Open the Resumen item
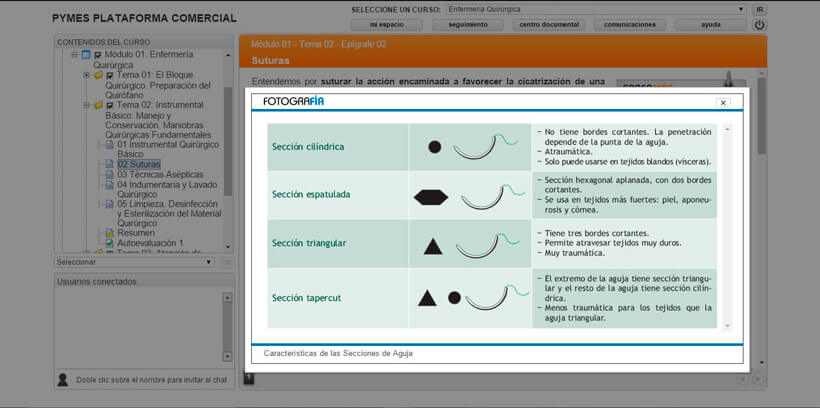Viewport: 820px width, 408px height. click(x=135, y=233)
